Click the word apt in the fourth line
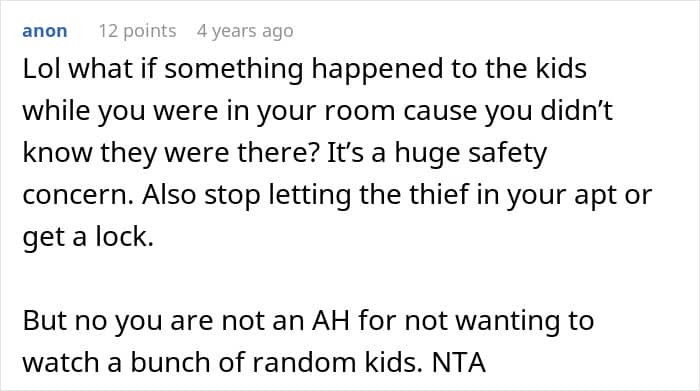Screen dimensions: 700x391 pyautogui.click(x=595, y=196)
